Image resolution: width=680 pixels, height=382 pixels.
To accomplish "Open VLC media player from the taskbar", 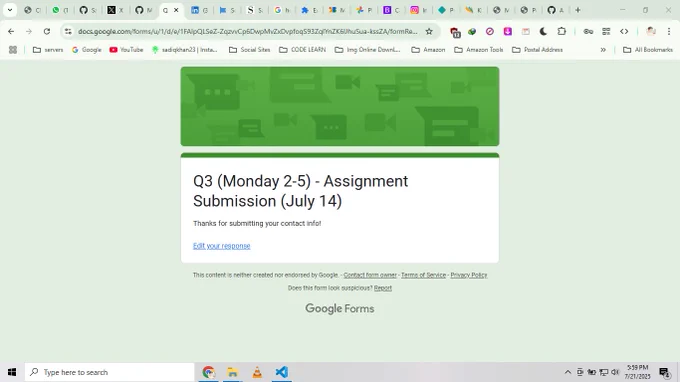I will click(257, 372).
